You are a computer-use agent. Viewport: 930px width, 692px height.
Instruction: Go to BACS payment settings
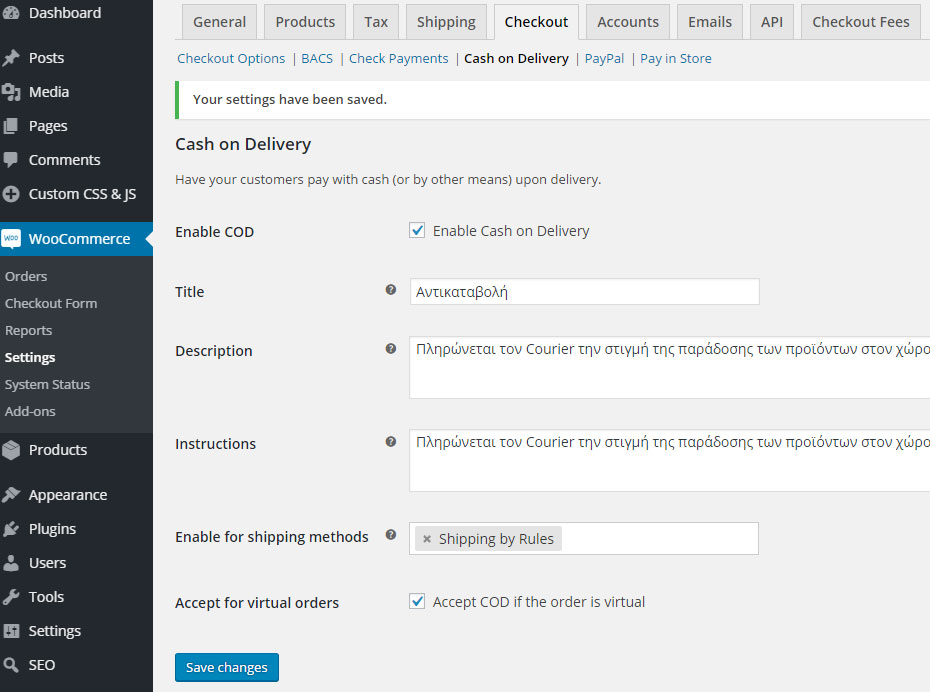[x=317, y=59]
